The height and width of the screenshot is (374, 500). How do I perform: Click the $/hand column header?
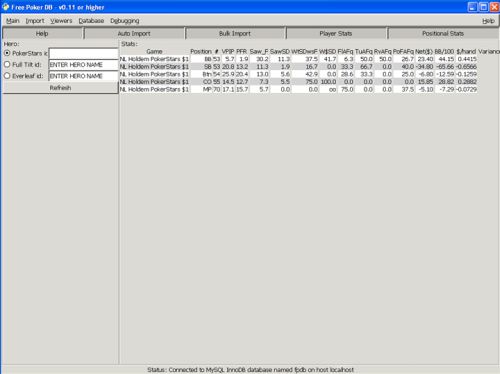point(466,52)
